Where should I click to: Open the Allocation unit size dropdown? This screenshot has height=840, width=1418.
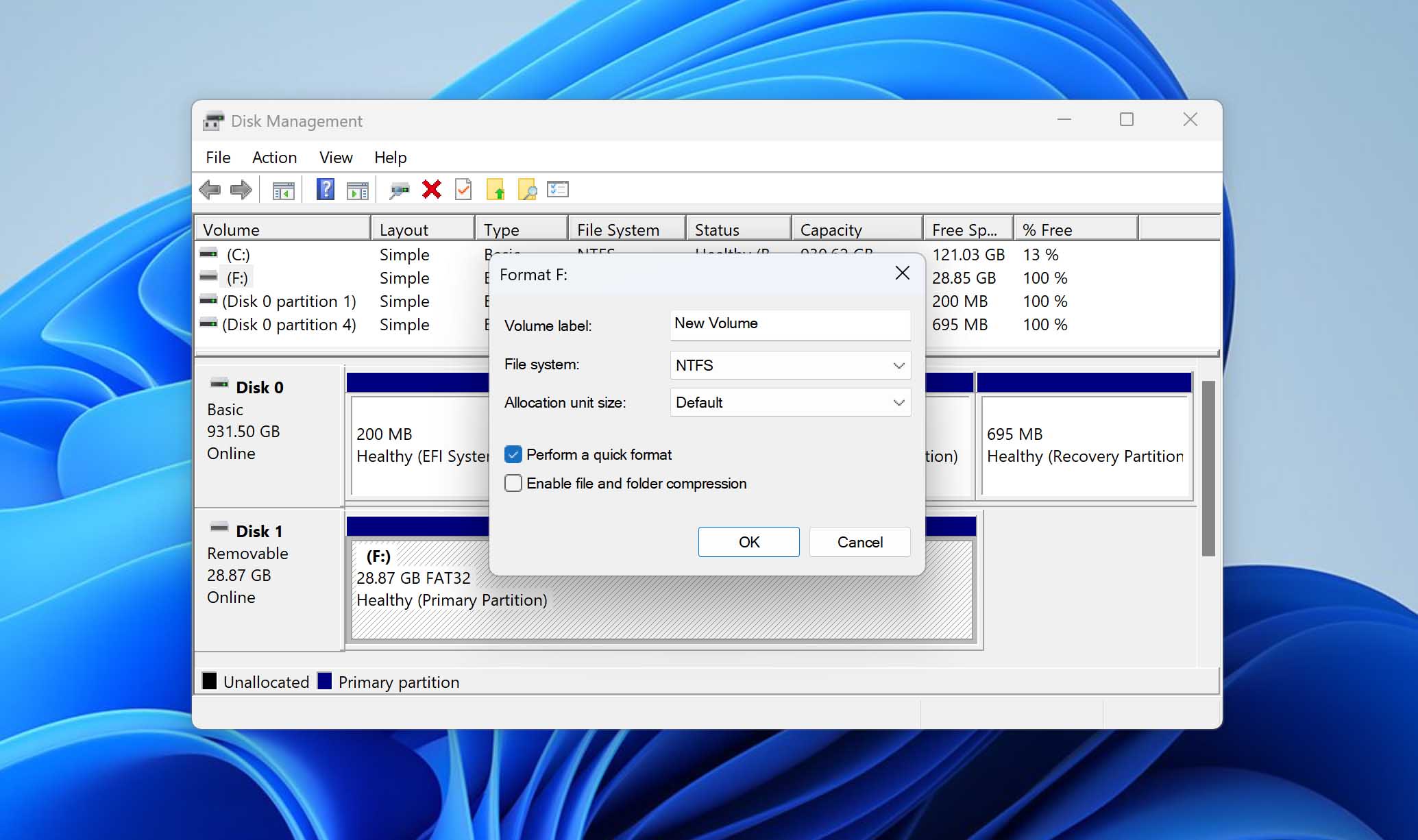click(899, 402)
